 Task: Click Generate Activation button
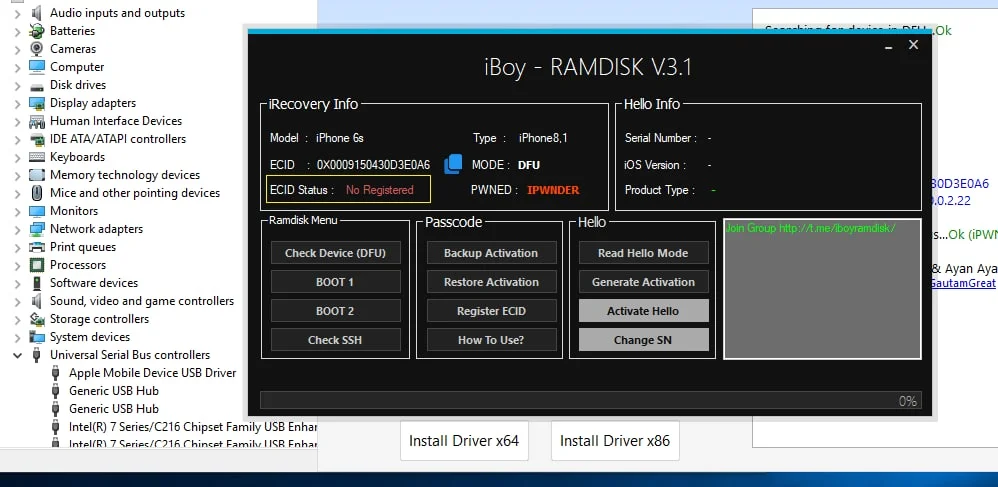[x=643, y=282]
